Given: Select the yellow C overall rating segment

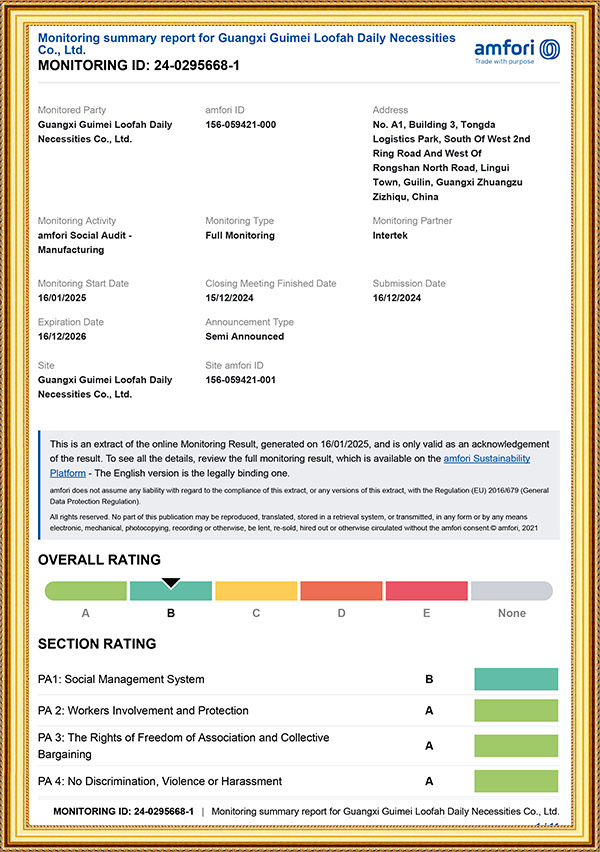Looking at the screenshot, I should tap(256, 591).
